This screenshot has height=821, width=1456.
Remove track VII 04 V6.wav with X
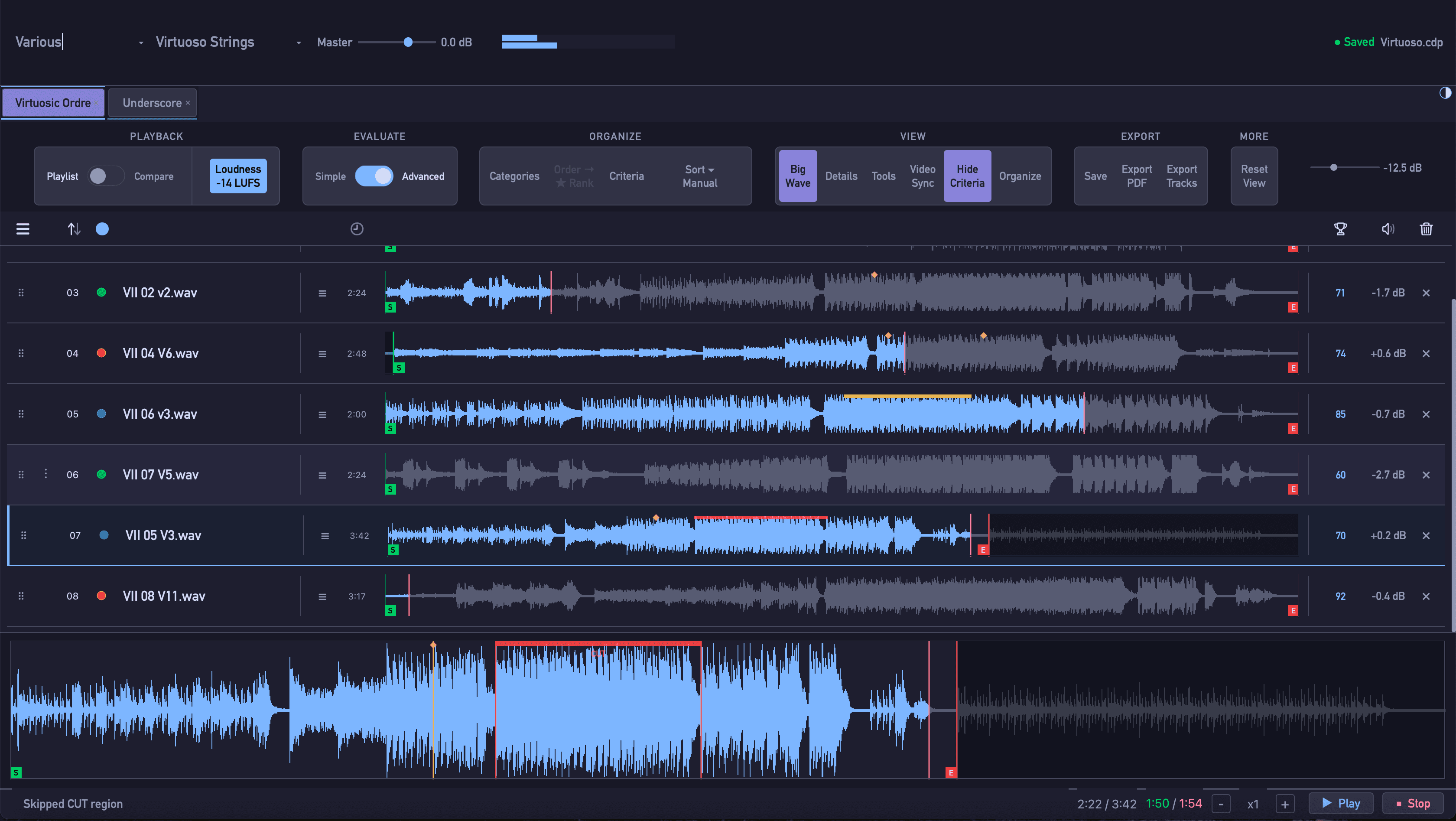[1426, 353]
